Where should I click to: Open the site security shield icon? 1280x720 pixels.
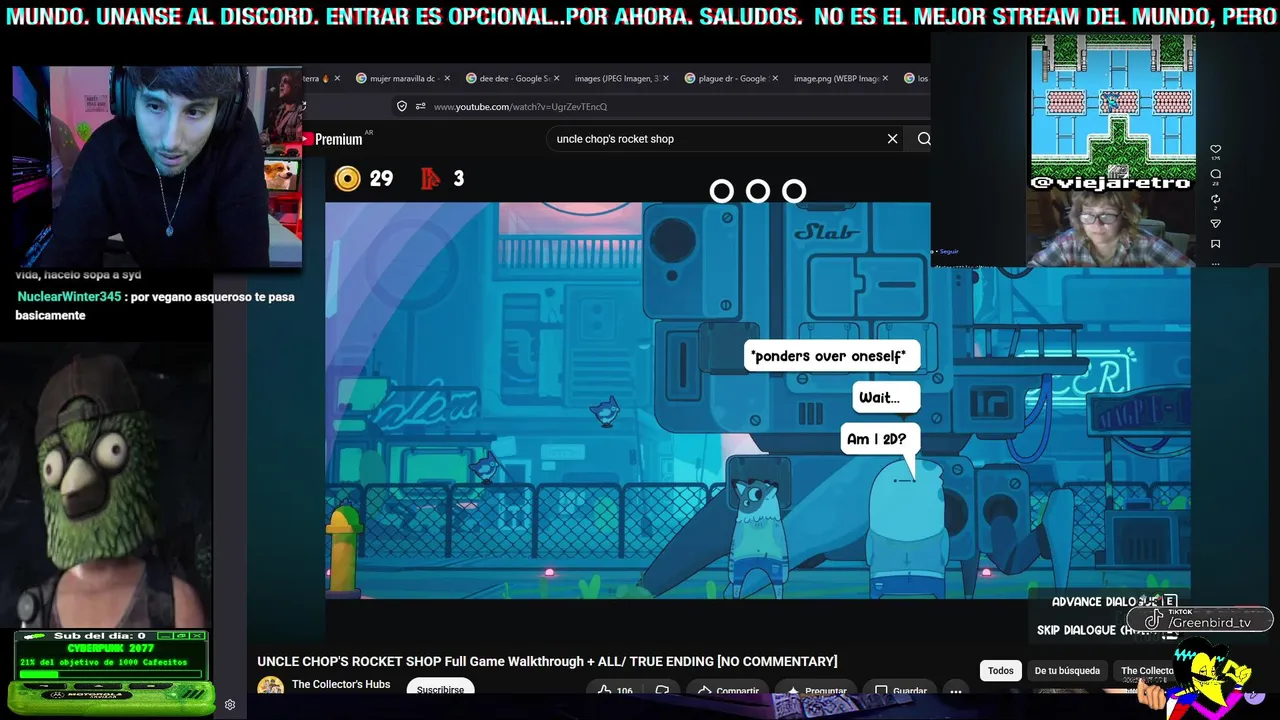click(x=402, y=106)
